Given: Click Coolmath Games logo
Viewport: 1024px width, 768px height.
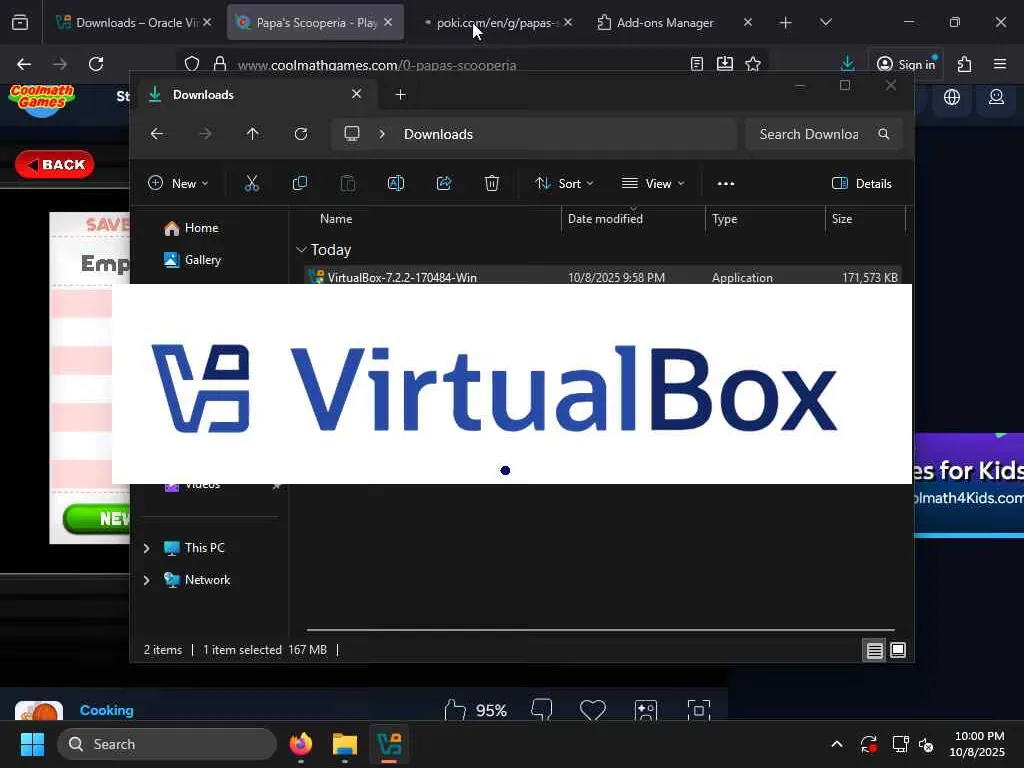Looking at the screenshot, I should tap(42, 100).
